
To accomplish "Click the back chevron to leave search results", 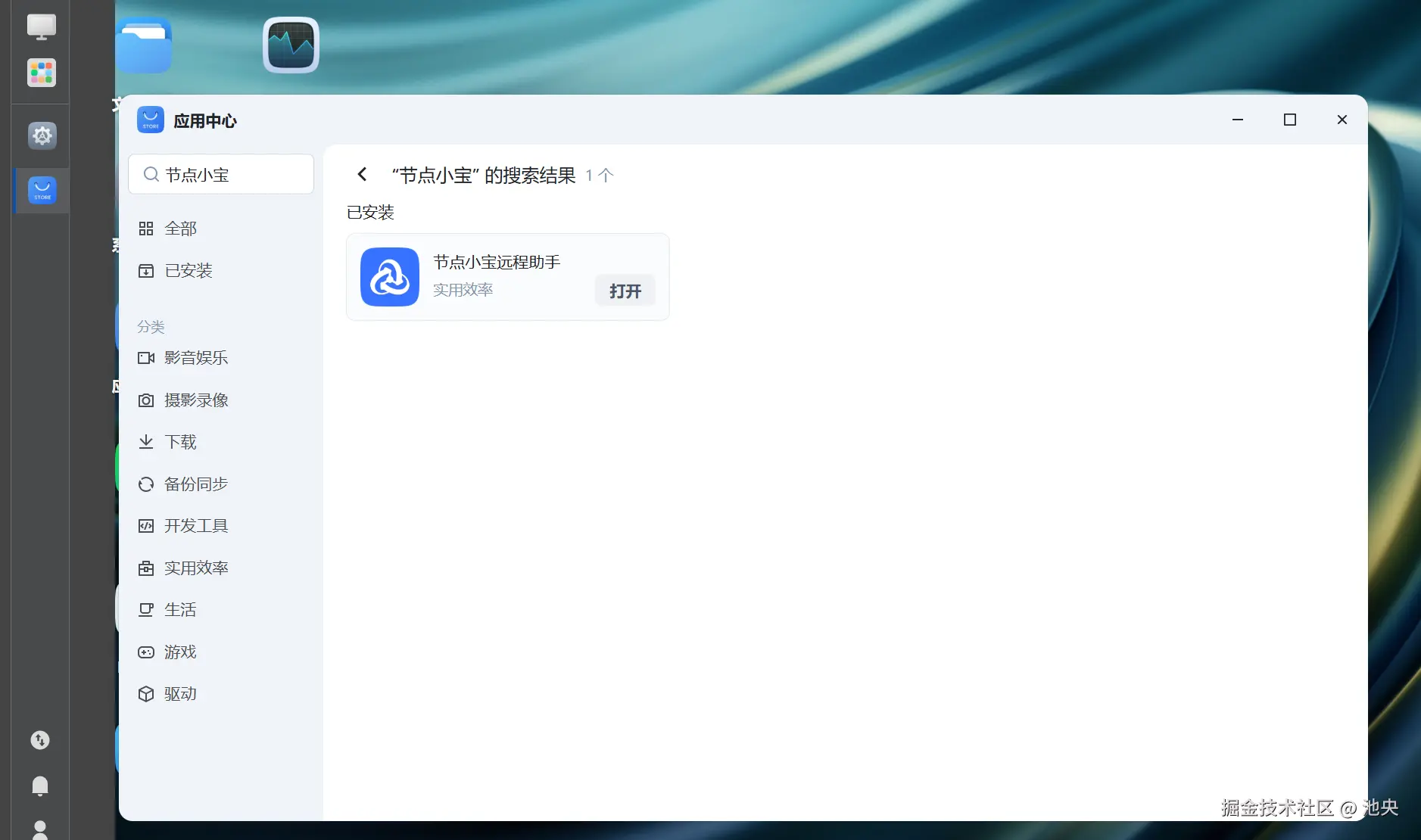I will [x=362, y=174].
